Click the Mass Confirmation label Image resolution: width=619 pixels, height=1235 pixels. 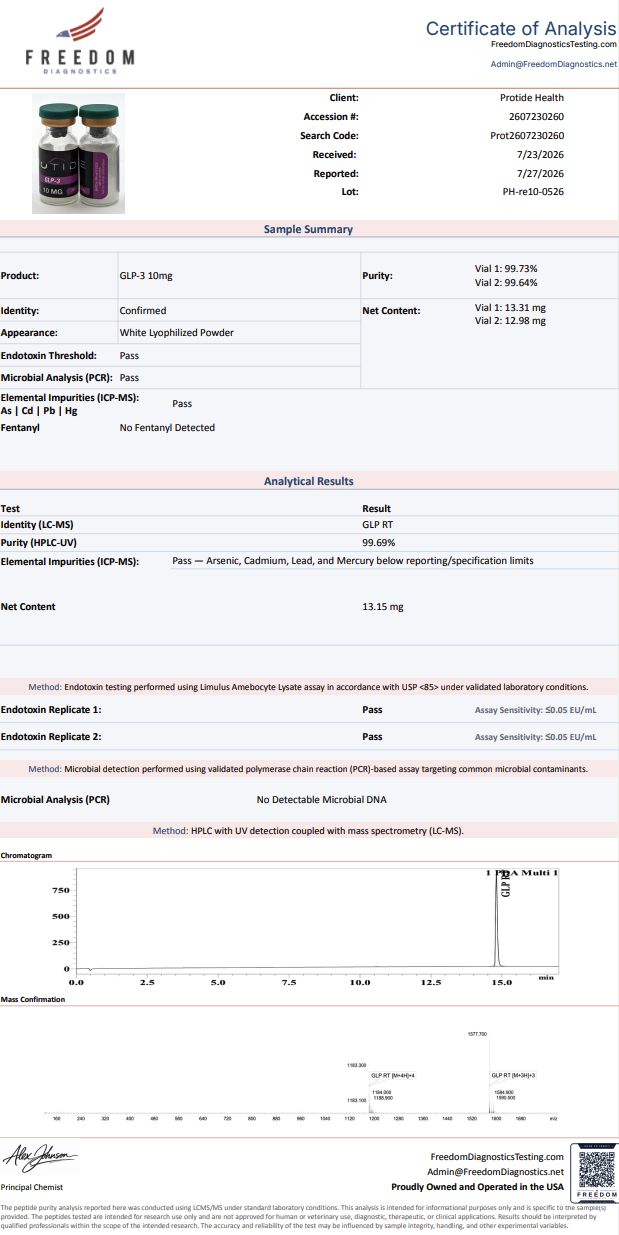tap(32, 1000)
